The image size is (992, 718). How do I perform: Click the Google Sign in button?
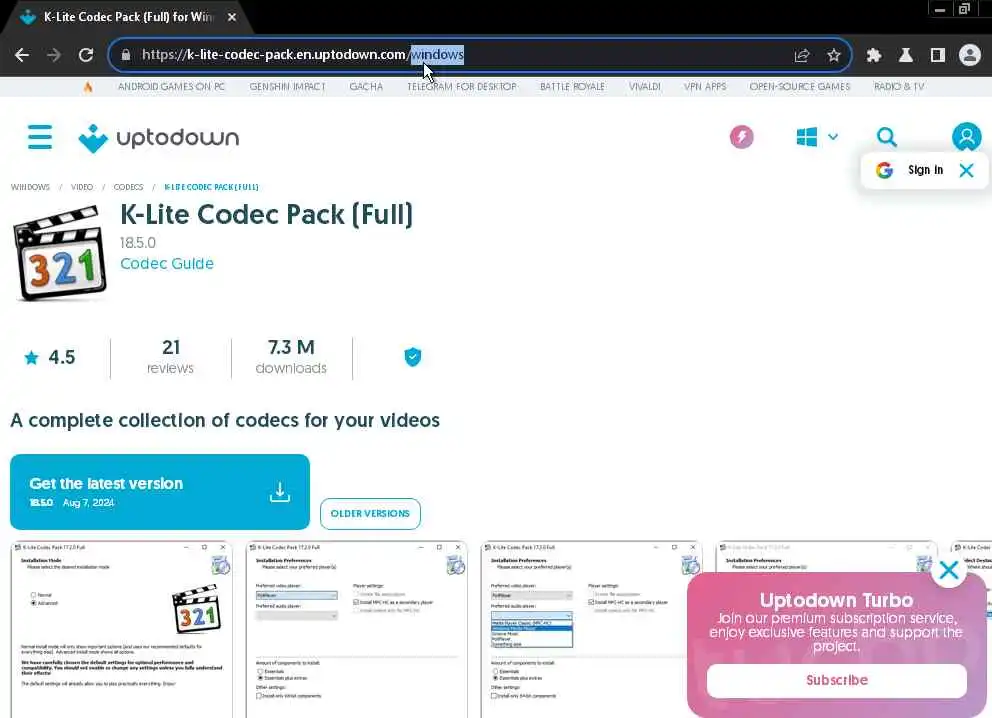(910, 170)
